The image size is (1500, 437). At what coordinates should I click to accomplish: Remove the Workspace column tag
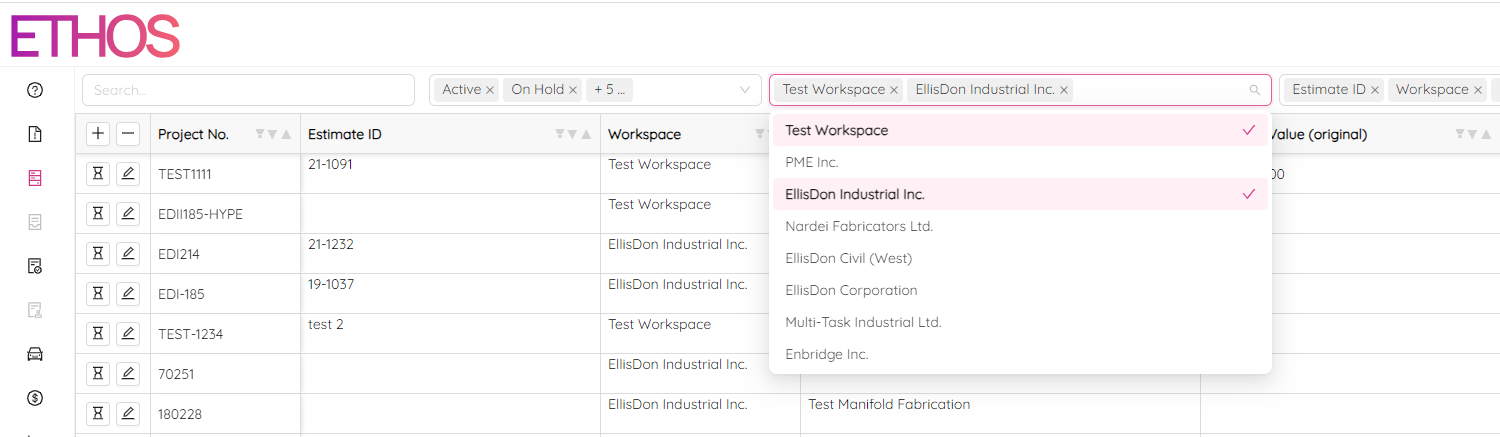(x=1477, y=90)
